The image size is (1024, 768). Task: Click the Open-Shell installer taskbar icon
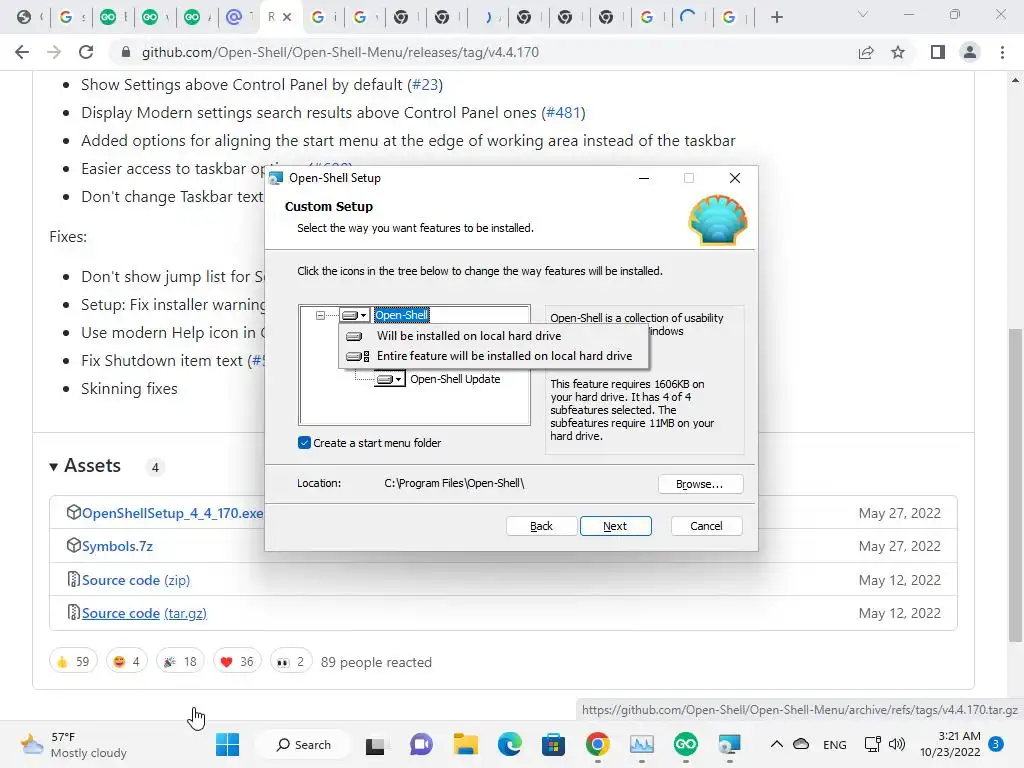729,744
